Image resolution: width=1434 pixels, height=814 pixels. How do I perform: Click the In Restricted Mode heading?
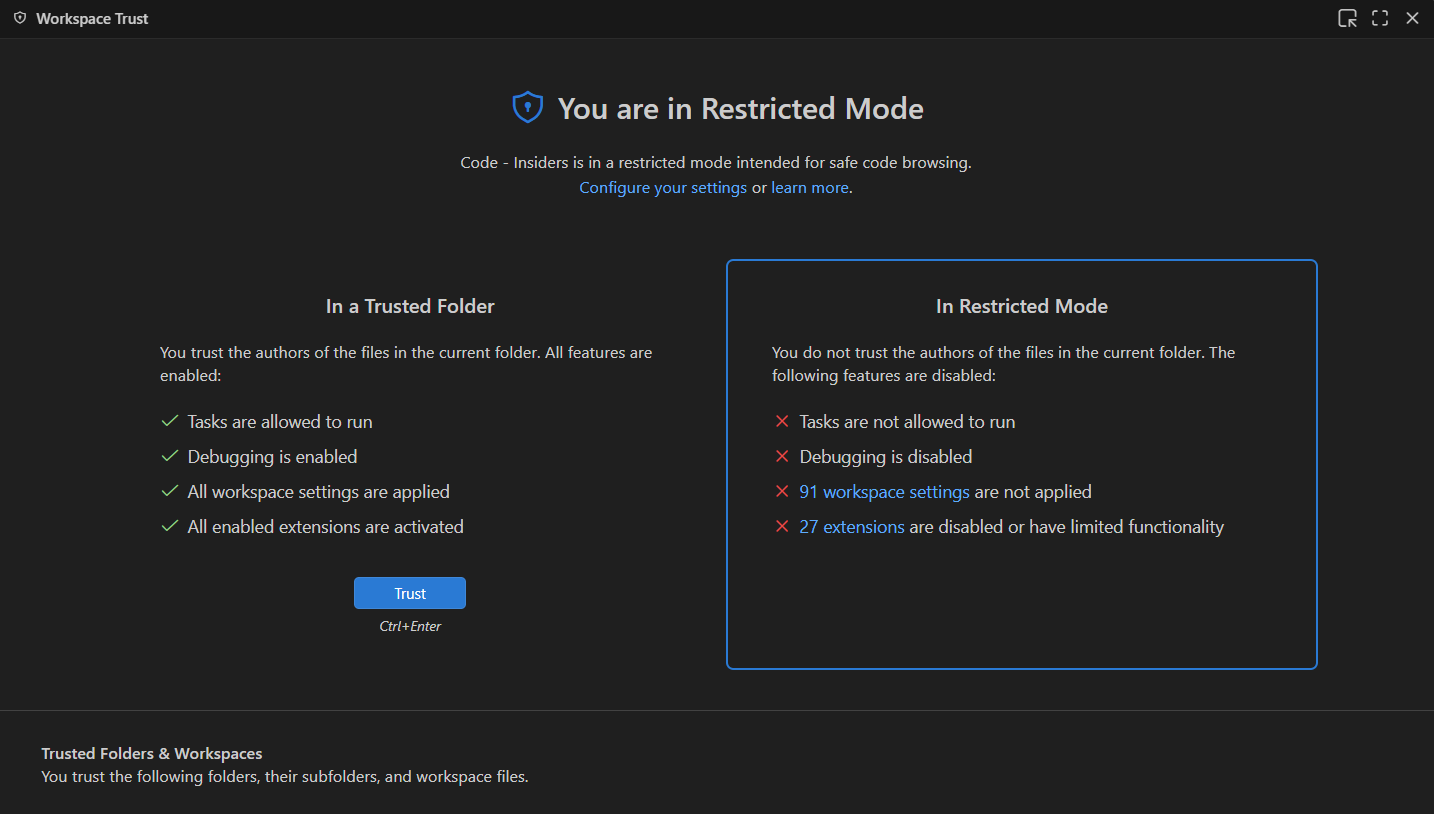click(1022, 306)
